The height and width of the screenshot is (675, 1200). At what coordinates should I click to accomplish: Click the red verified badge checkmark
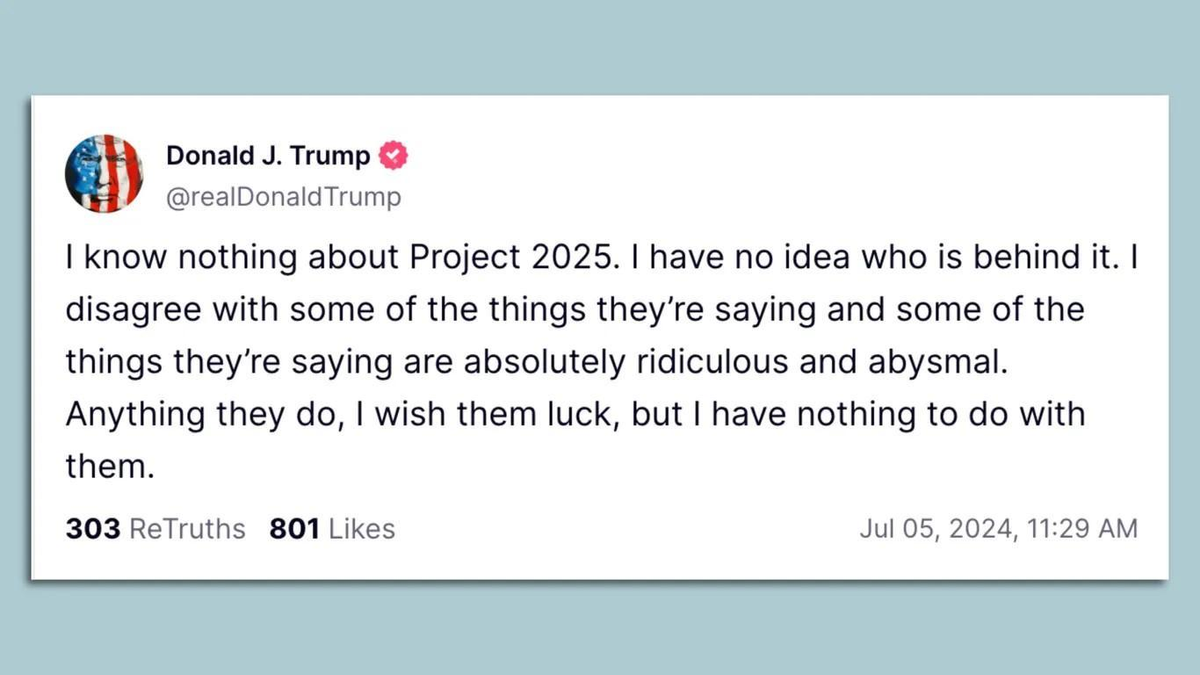394,157
